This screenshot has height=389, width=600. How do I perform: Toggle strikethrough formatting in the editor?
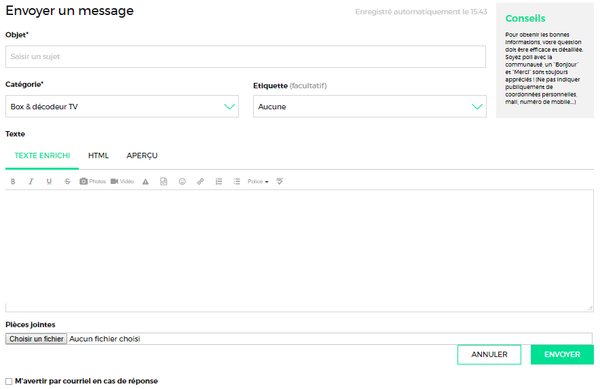[67, 181]
